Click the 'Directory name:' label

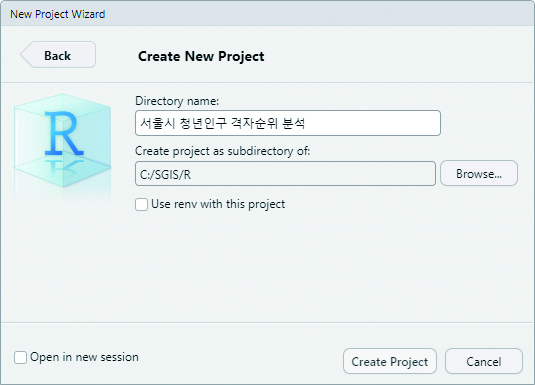coord(177,101)
